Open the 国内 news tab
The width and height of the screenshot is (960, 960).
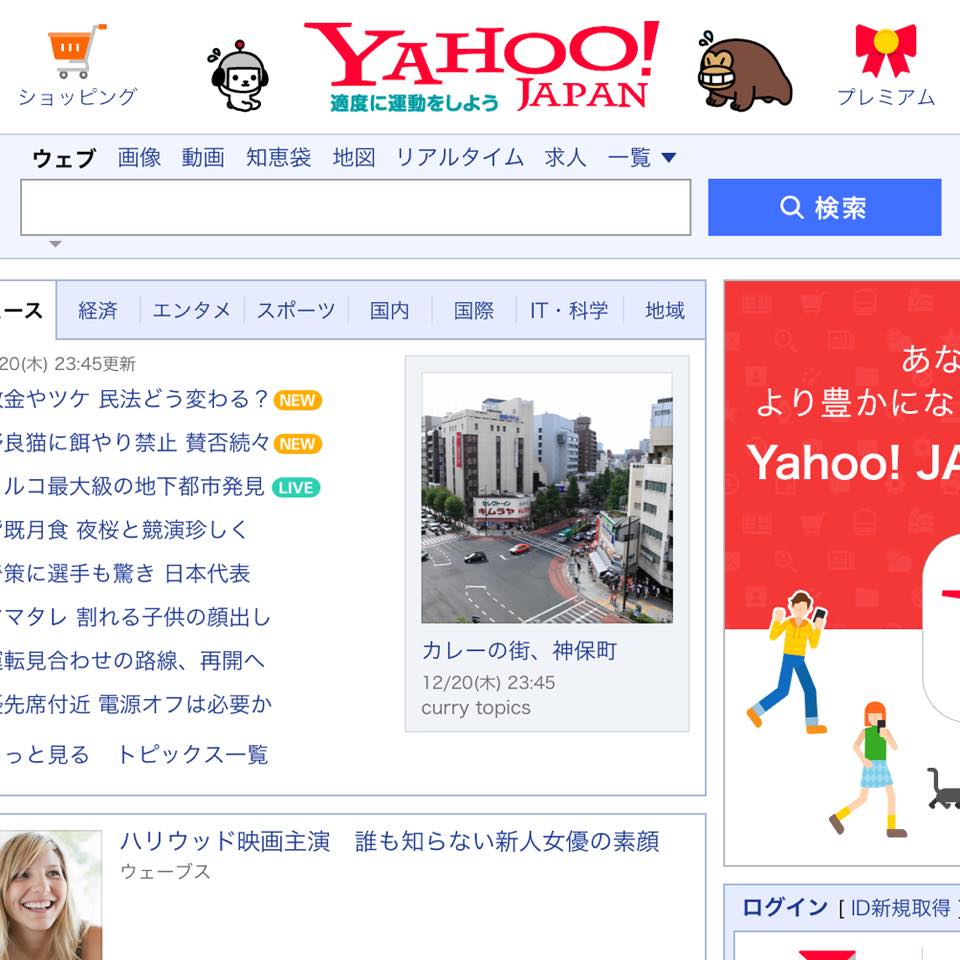point(389,310)
